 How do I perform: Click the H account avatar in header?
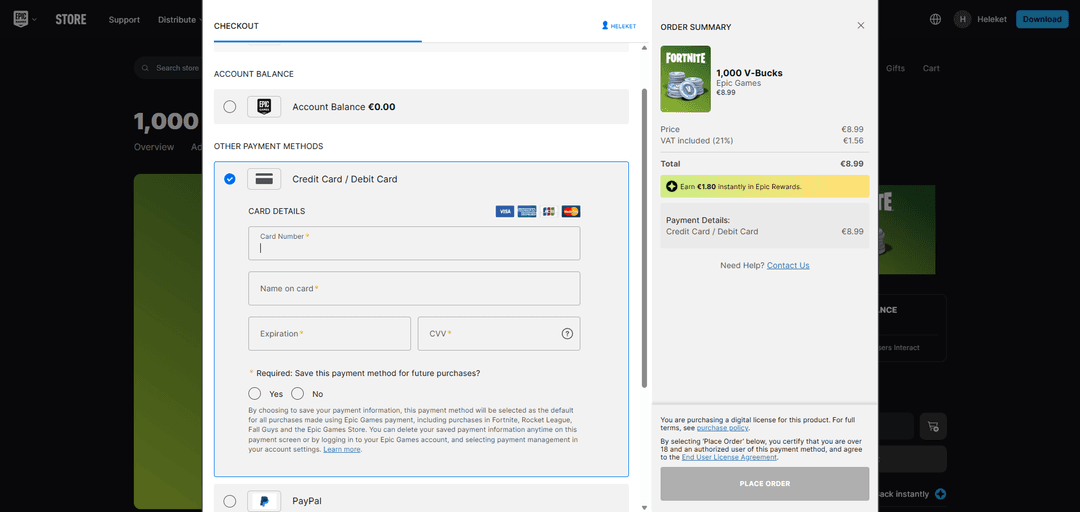click(x=962, y=19)
